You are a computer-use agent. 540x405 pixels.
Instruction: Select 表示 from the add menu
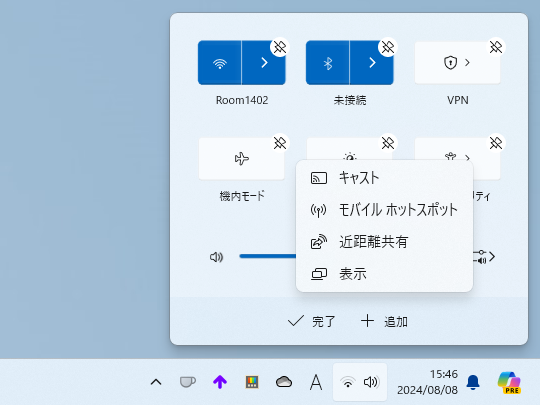point(384,274)
